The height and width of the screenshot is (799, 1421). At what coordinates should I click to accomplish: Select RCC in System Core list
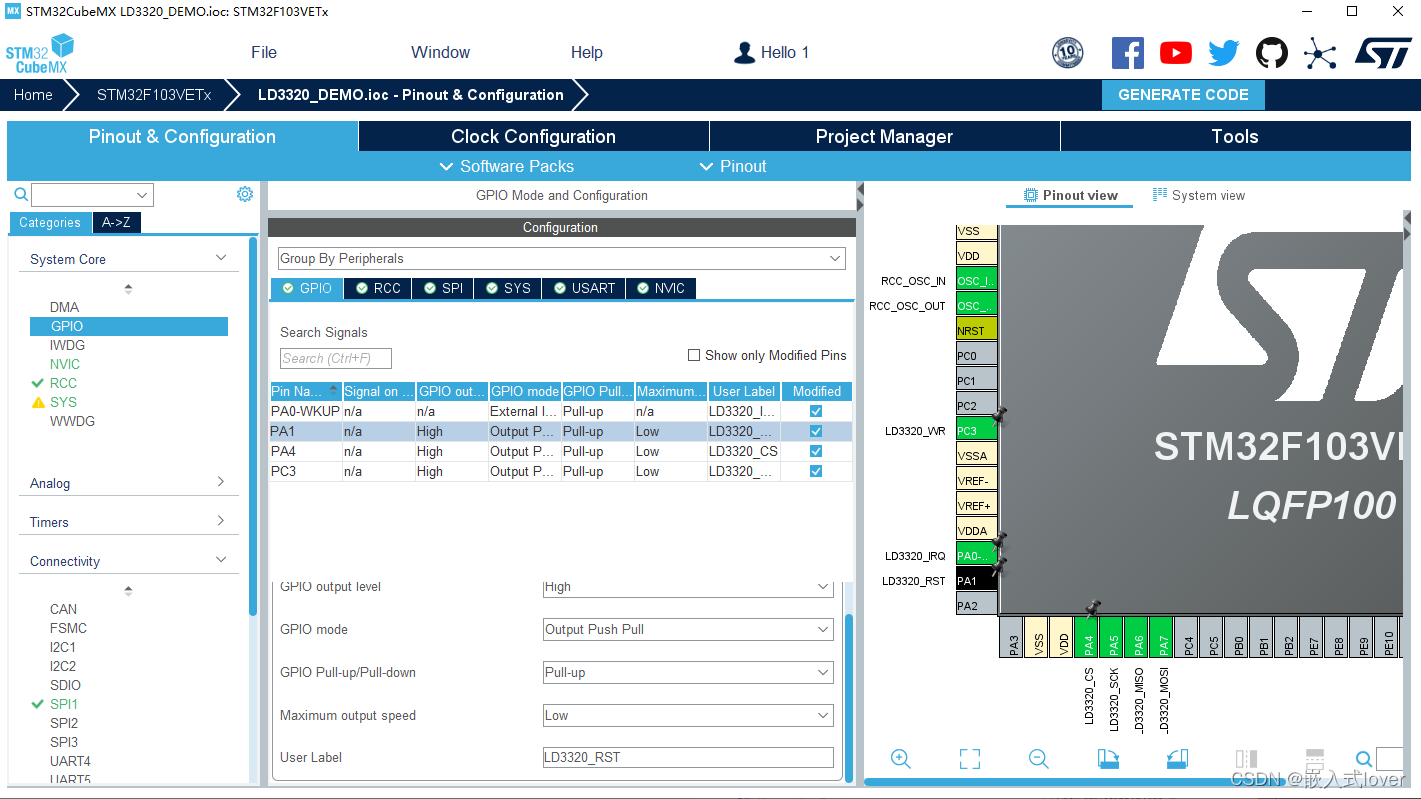click(x=63, y=383)
